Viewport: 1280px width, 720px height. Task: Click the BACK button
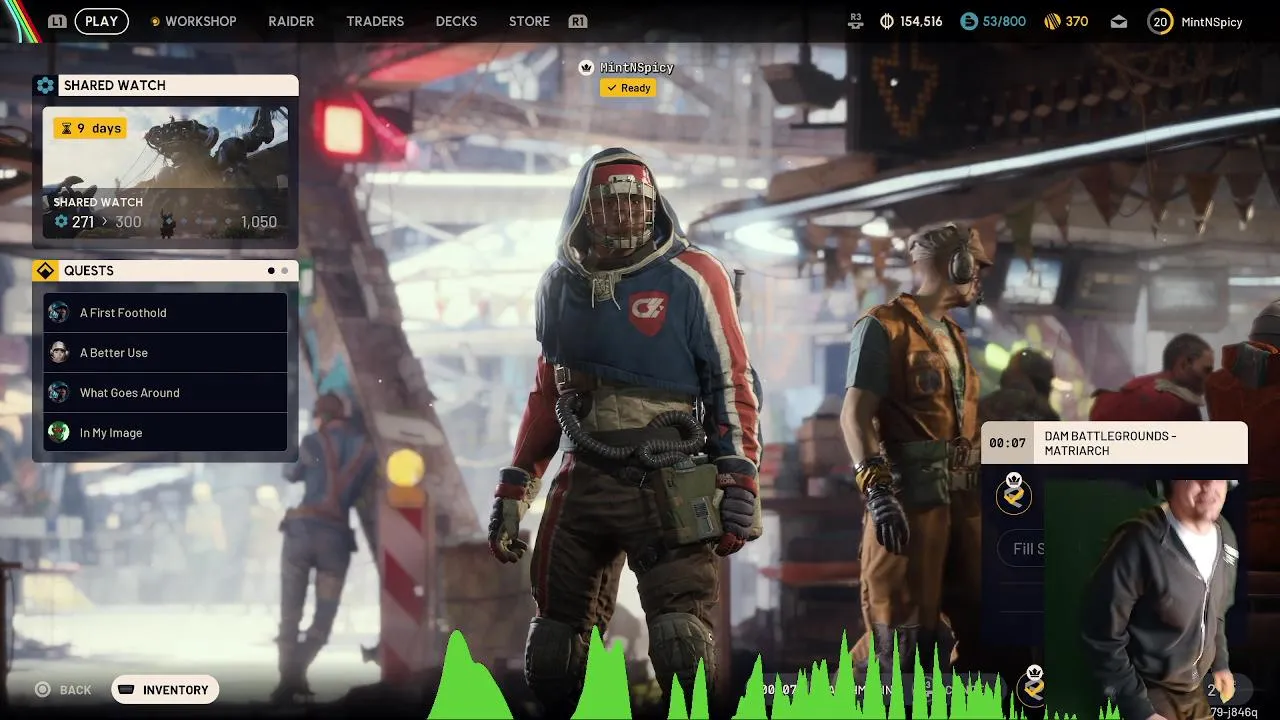(x=75, y=690)
